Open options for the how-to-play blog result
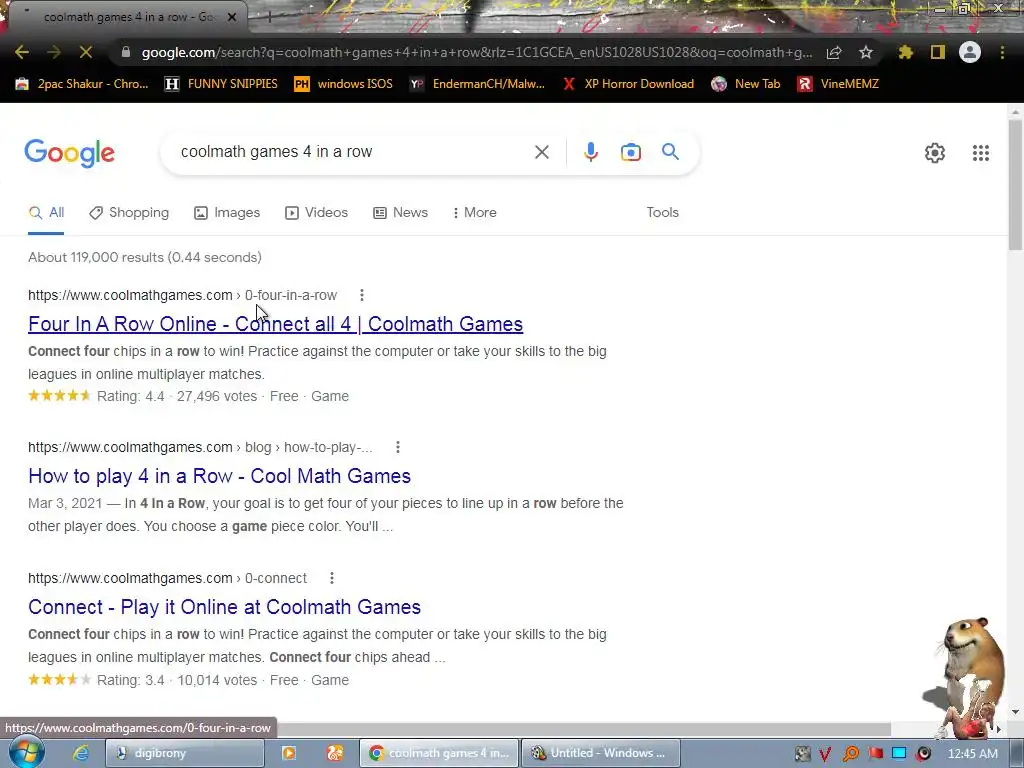The height and width of the screenshot is (768, 1024). (398, 447)
